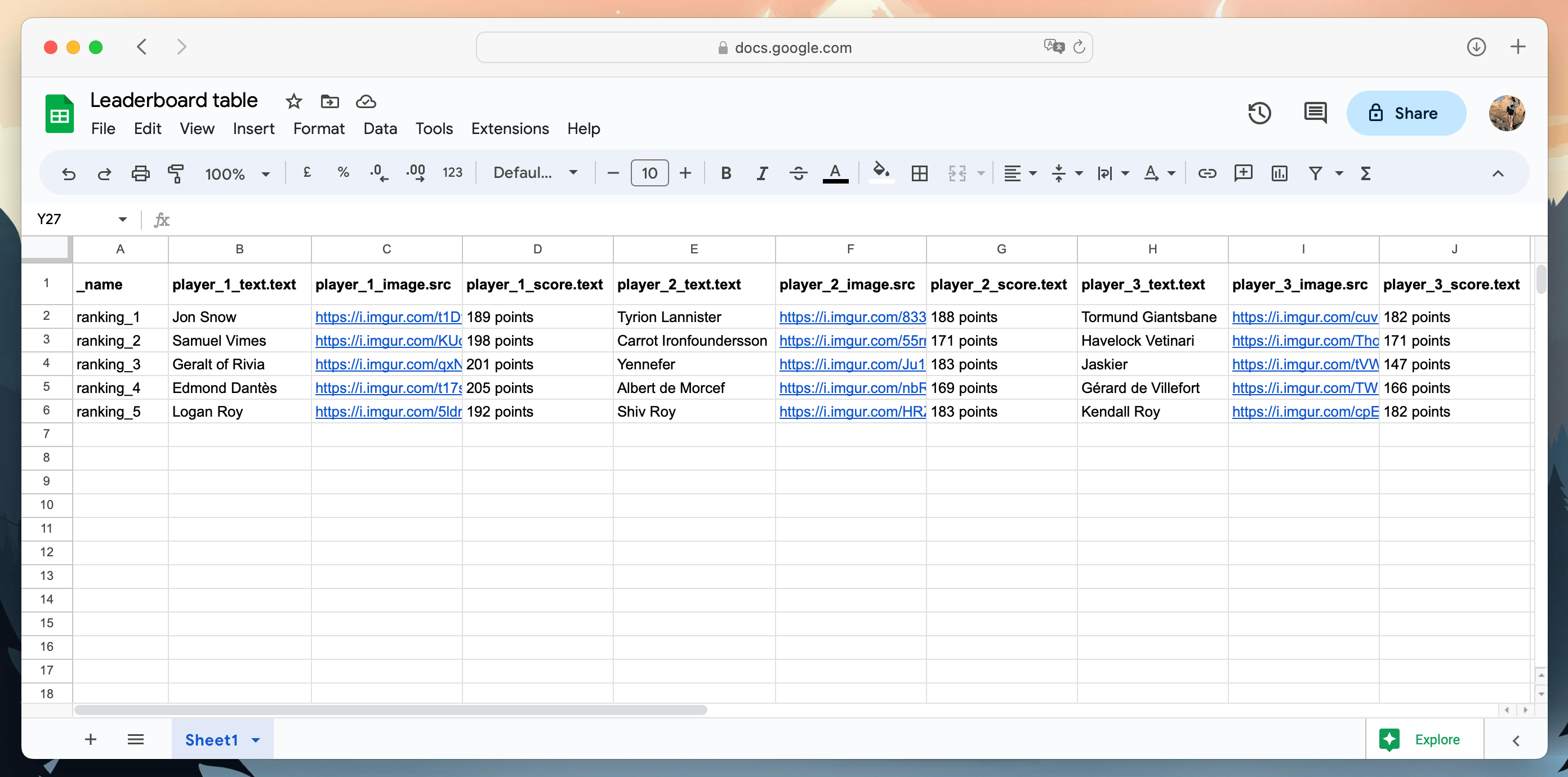Move document with folder icon
Screen dimensions: 1568x777
(x=330, y=101)
